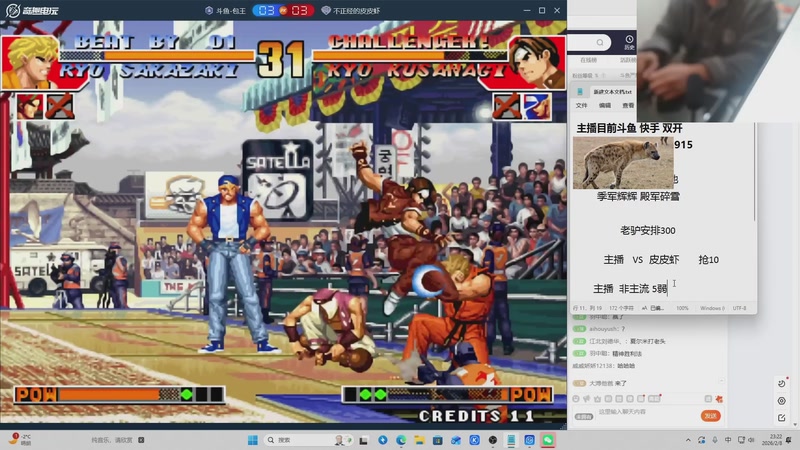
Task: Click the chat message from aihouyush
Action: pos(607,329)
